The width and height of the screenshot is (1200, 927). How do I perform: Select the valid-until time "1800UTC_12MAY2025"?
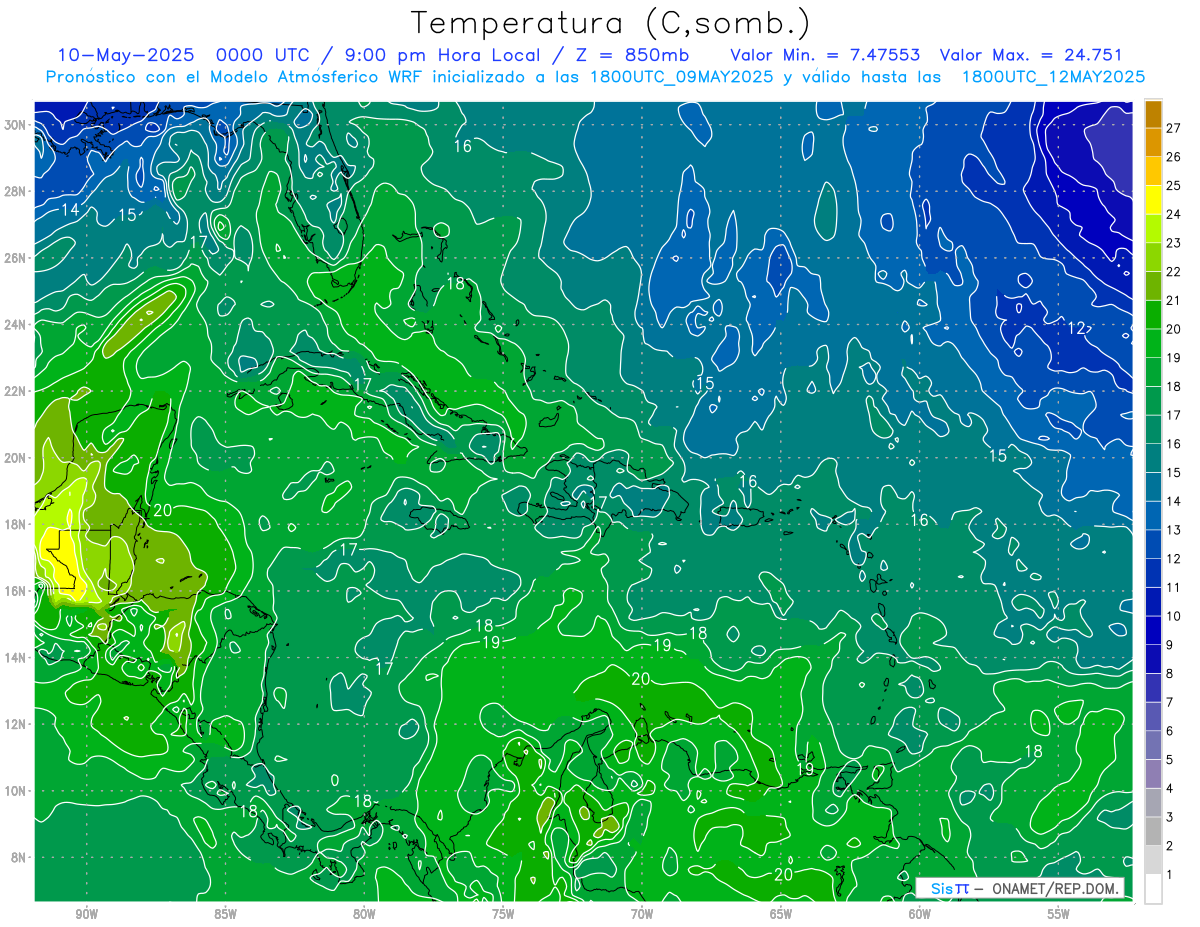(1053, 76)
